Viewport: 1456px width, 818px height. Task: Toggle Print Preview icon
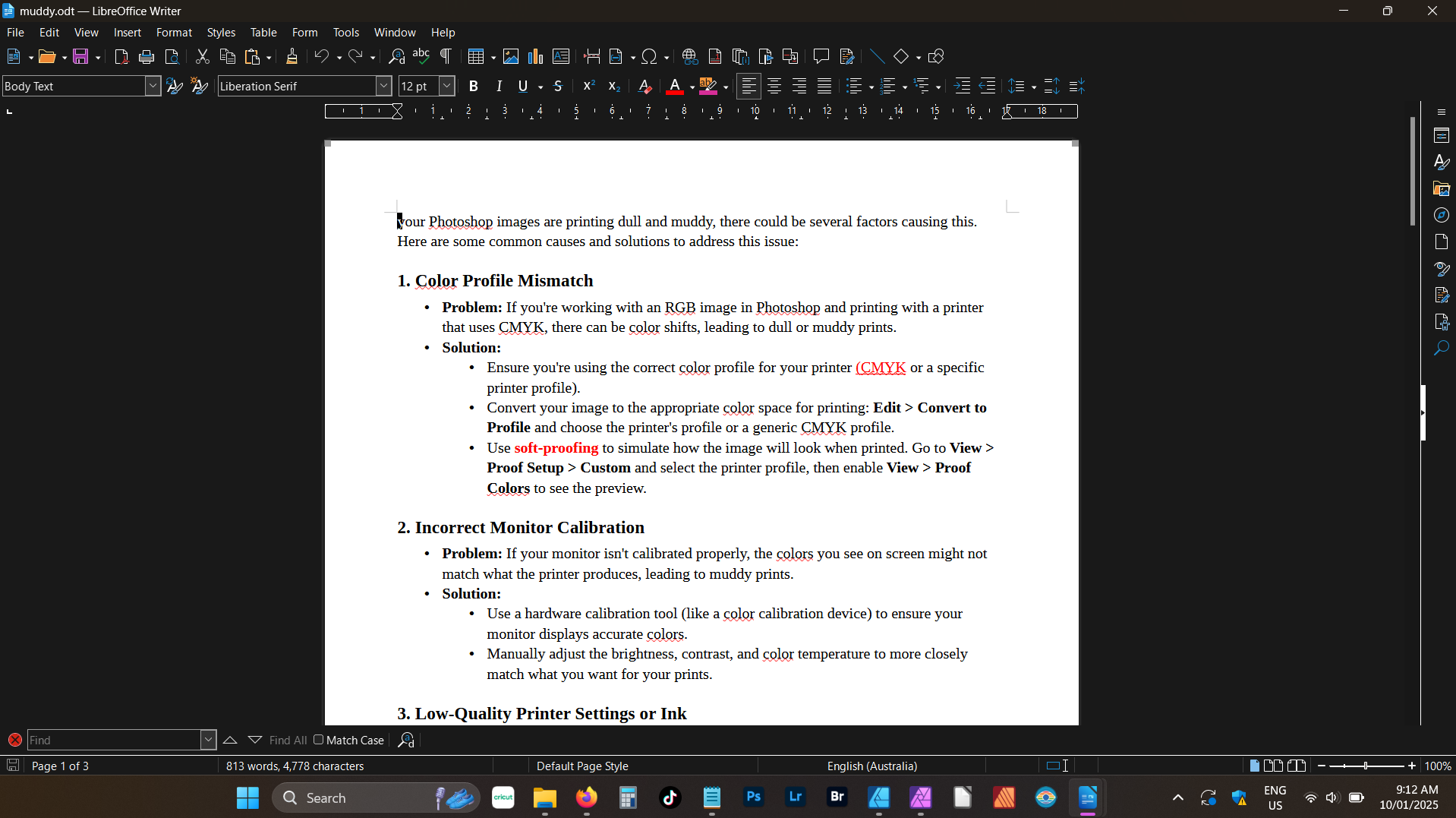point(172,57)
